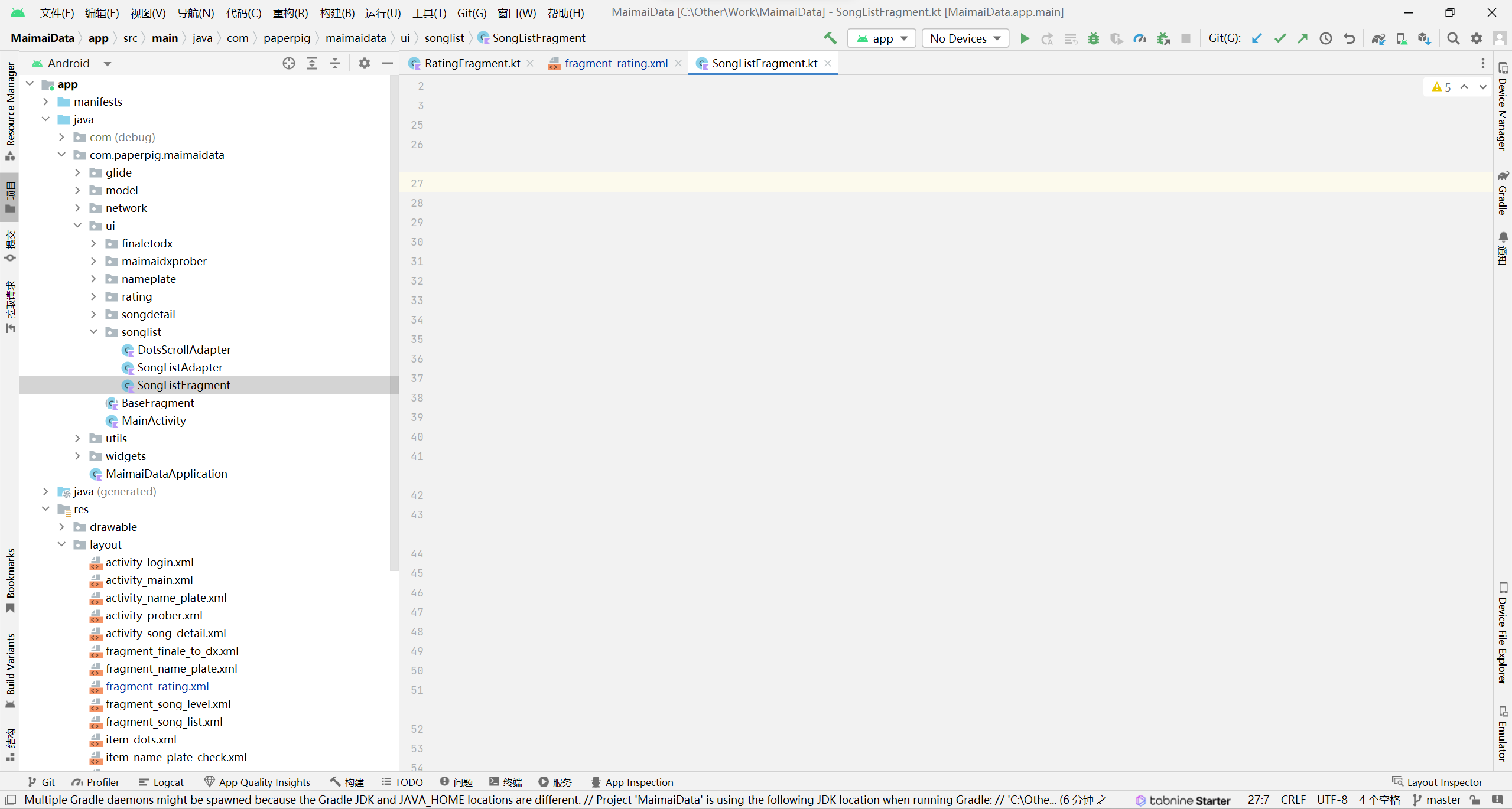Open the Logcat tool window button
This screenshot has width=1512, height=809.
click(x=161, y=782)
